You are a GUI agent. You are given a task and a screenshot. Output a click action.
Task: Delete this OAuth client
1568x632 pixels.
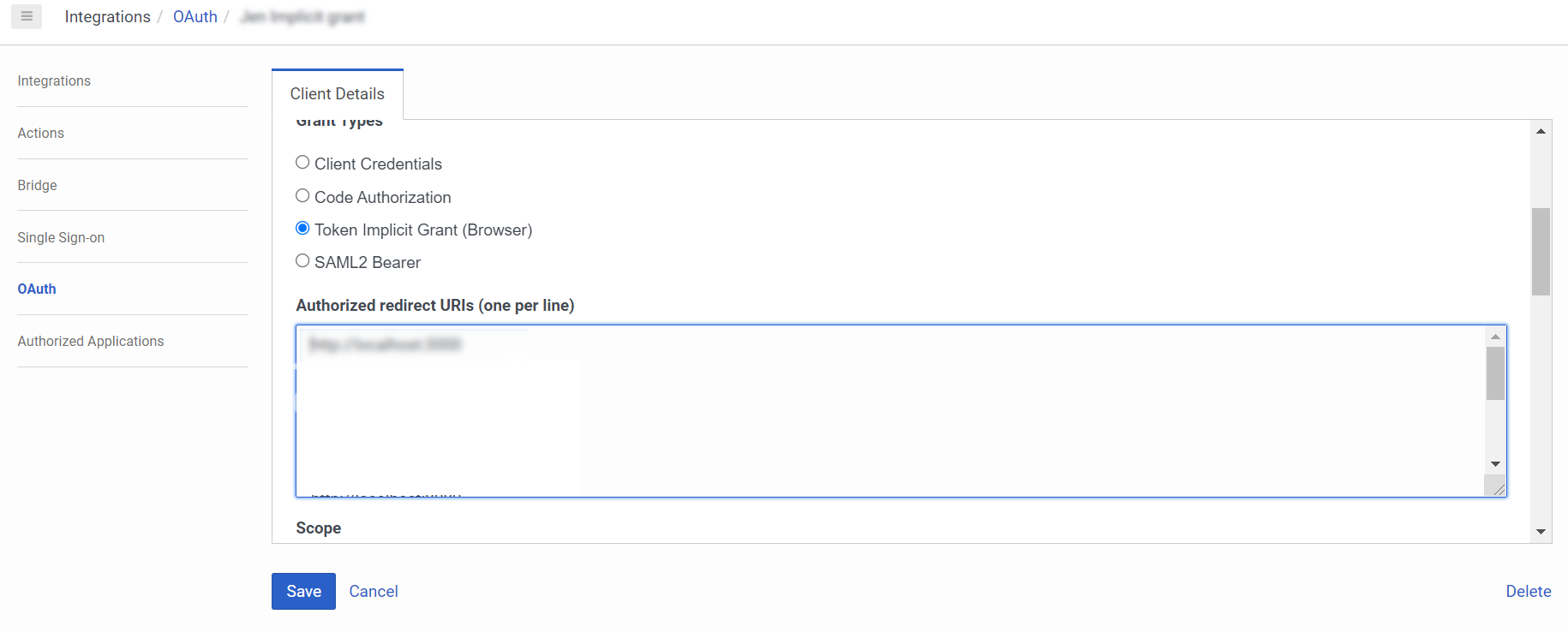click(x=1528, y=591)
